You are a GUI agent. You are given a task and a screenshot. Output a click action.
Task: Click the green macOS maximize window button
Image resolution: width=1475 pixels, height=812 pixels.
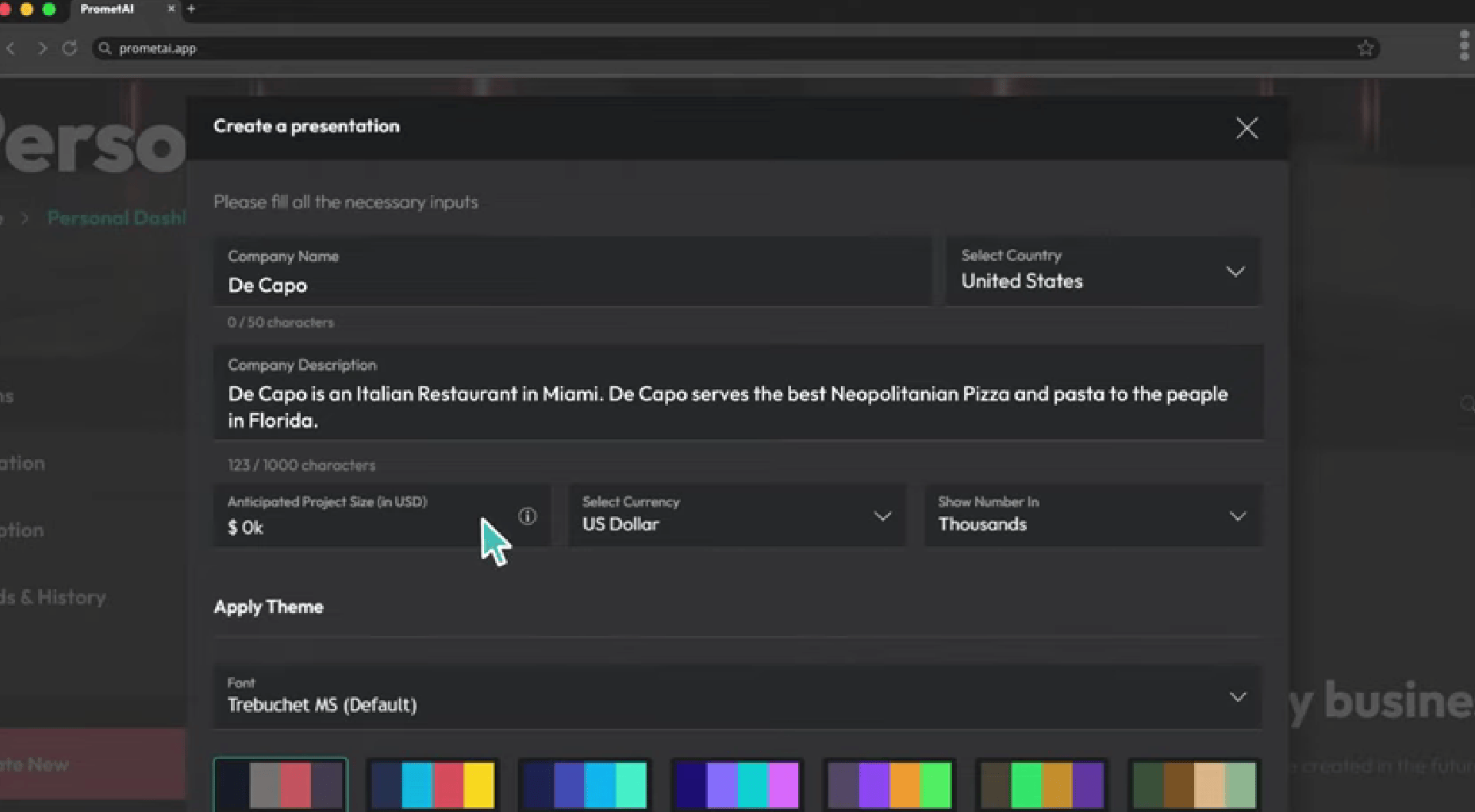[49, 9]
